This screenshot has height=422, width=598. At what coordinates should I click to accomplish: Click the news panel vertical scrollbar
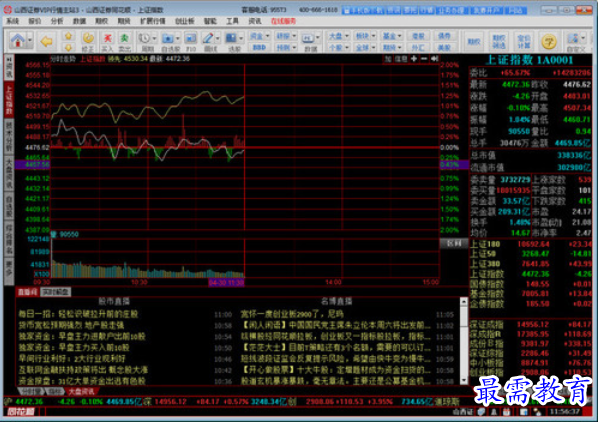464,341
